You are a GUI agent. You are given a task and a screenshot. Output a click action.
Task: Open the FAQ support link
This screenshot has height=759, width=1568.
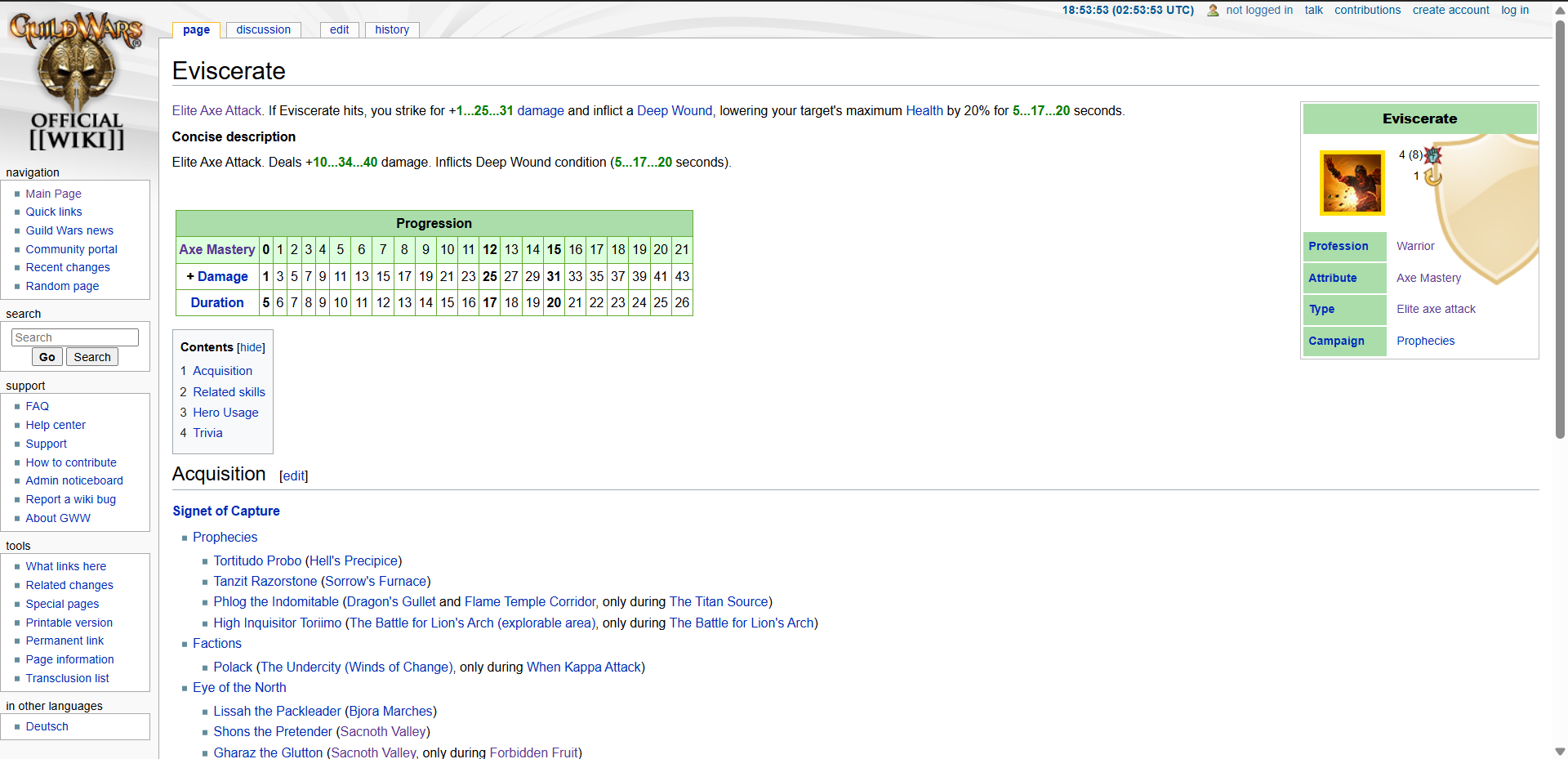37,406
